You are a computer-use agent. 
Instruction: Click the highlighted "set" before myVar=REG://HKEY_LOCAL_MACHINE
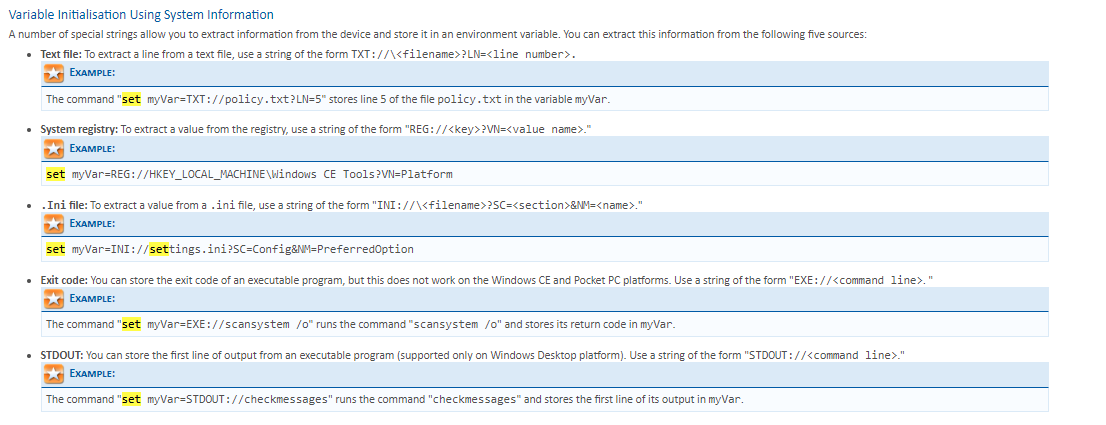click(x=56, y=174)
